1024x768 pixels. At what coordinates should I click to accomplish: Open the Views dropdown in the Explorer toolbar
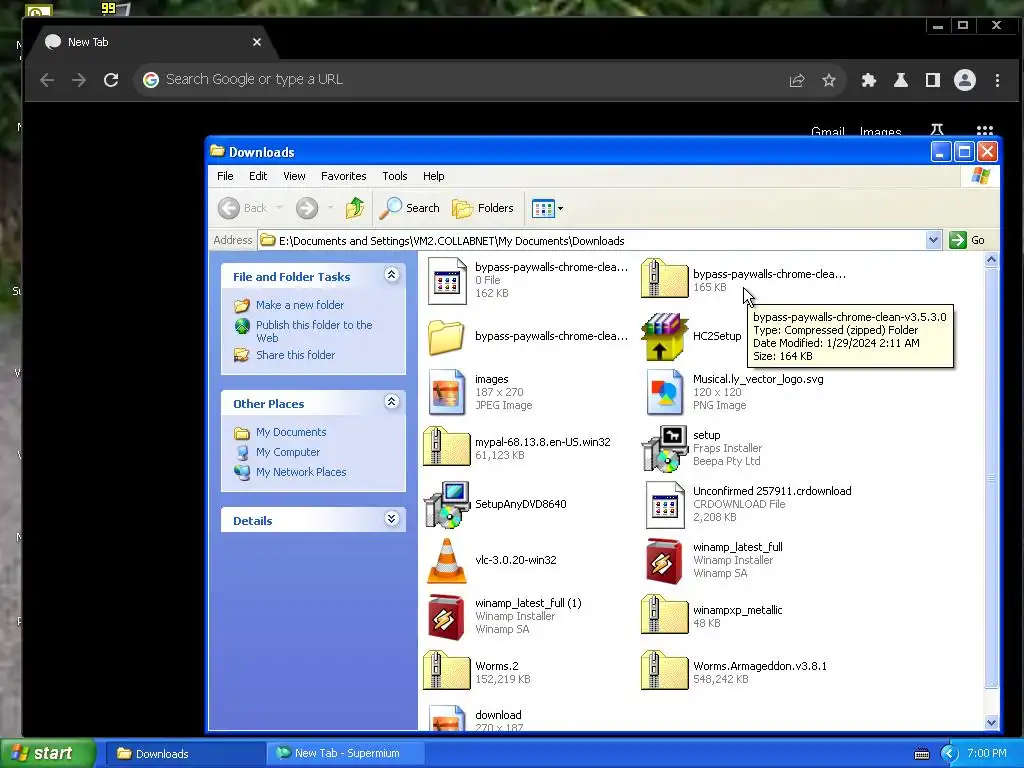pyautogui.click(x=547, y=208)
